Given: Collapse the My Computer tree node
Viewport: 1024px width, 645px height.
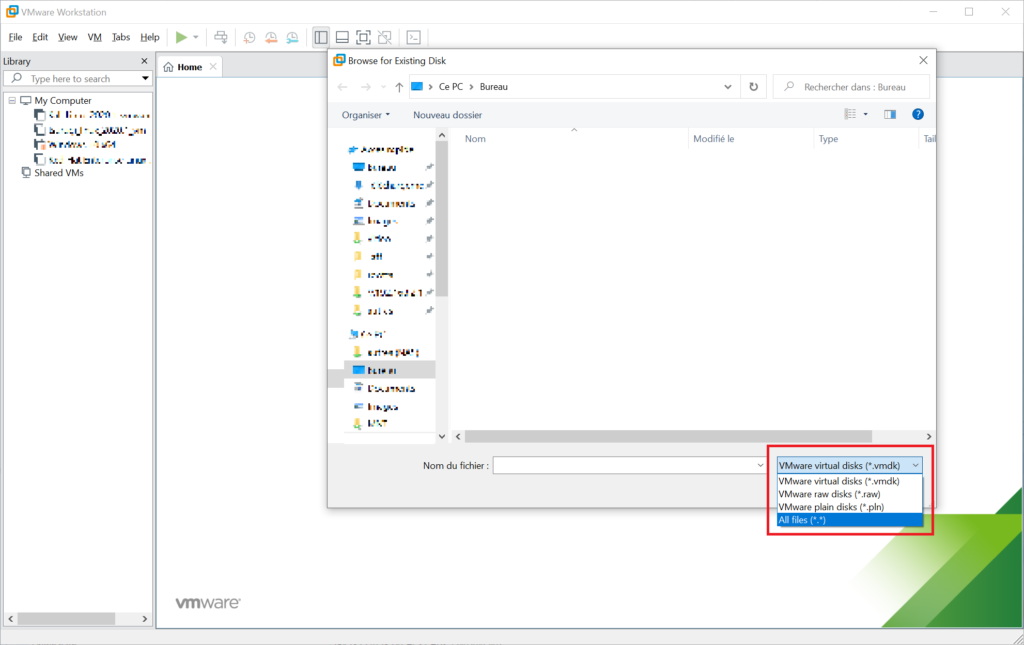Looking at the screenshot, I should pyautogui.click(x=12, y=101).
